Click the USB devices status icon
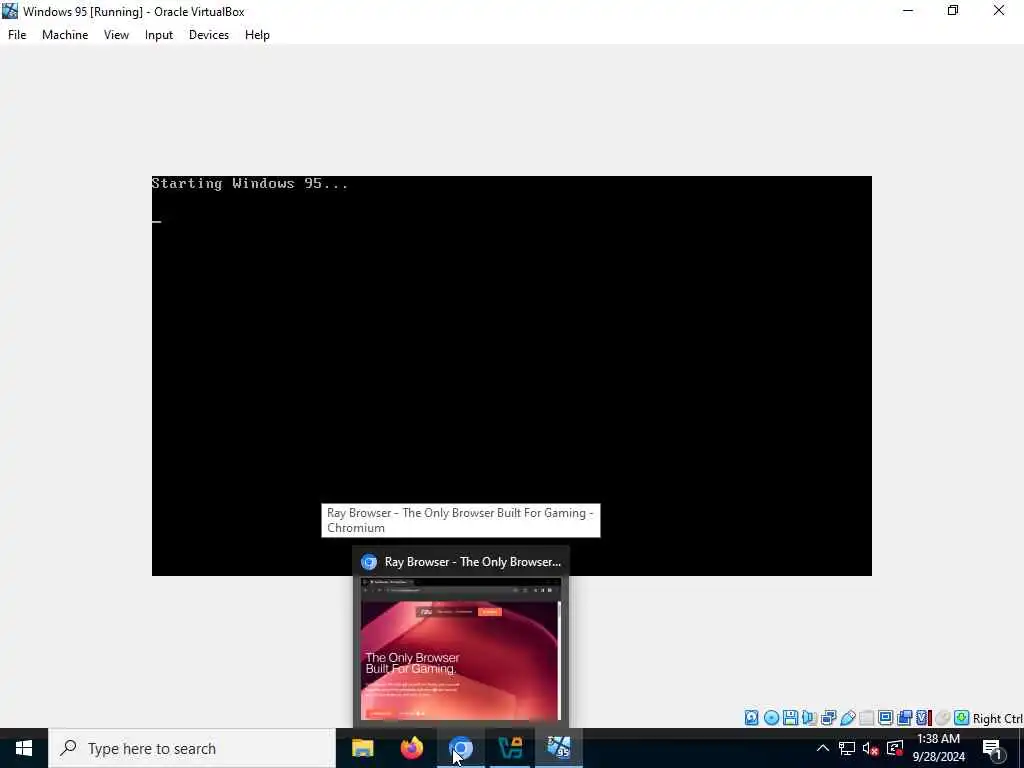 (848, 718)
